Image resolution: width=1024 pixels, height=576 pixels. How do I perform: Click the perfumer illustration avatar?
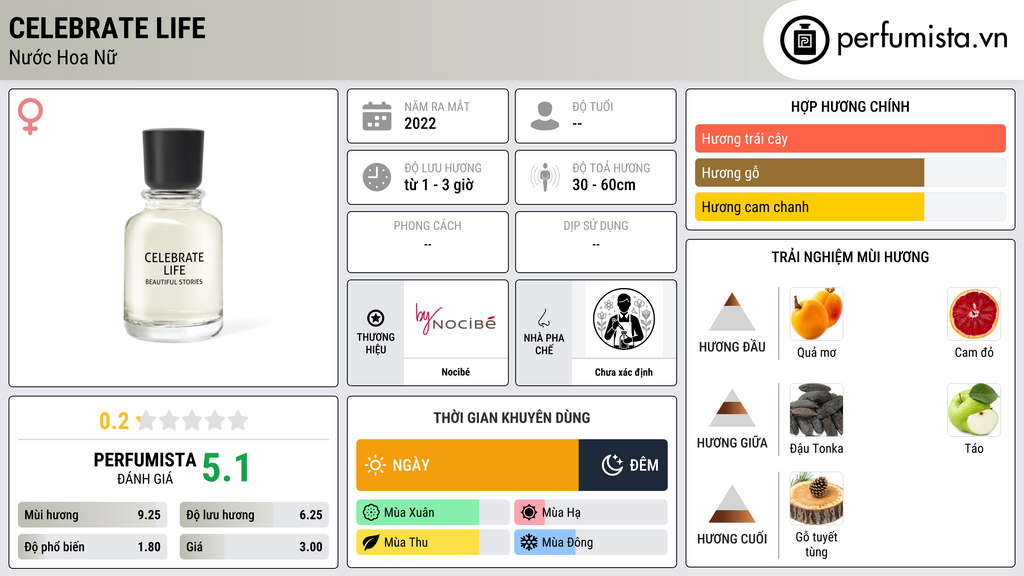click(624, 319)
